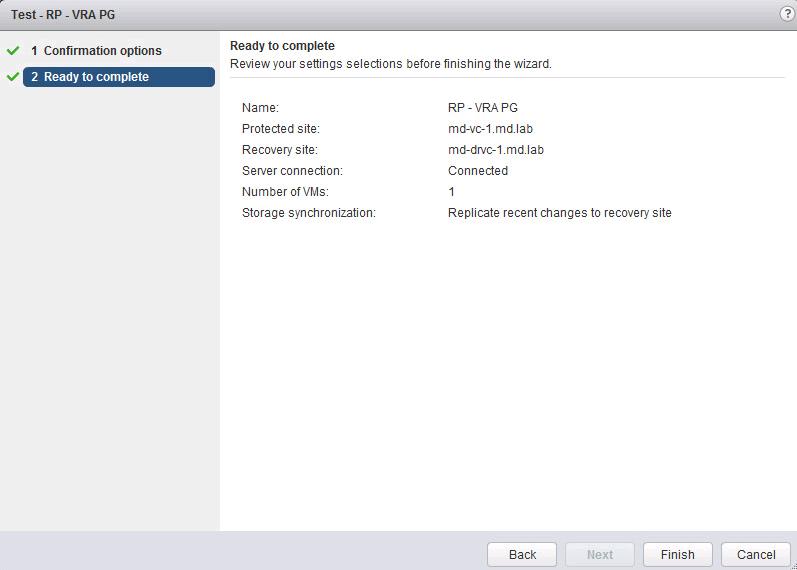Click the disabled Next button

click(600, 554)
